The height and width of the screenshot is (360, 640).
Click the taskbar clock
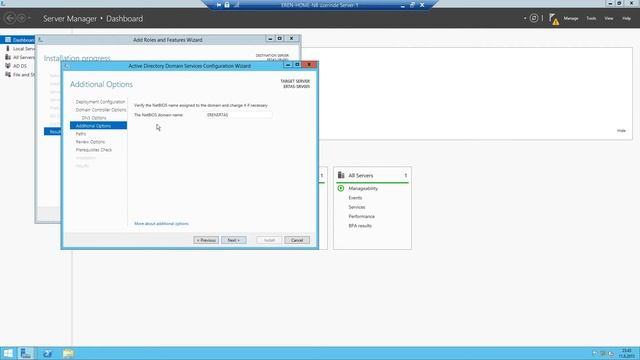tap(626, 353)
